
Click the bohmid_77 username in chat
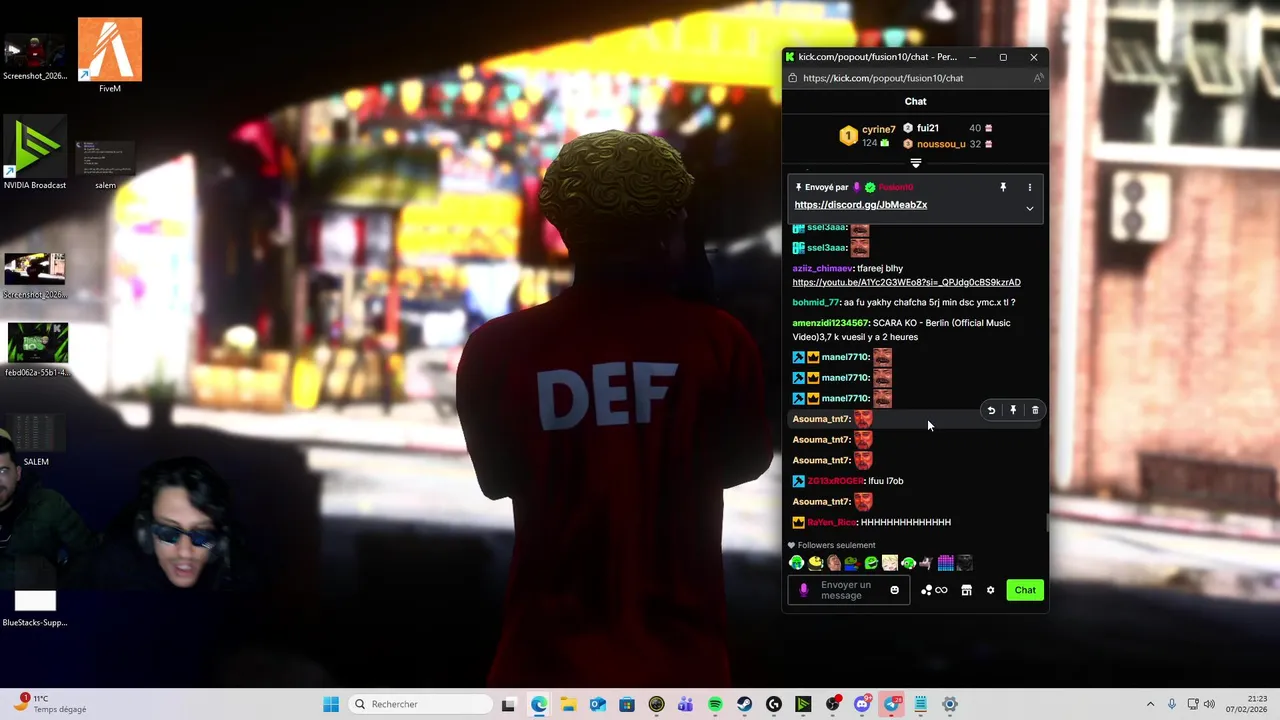pos(816,303)
